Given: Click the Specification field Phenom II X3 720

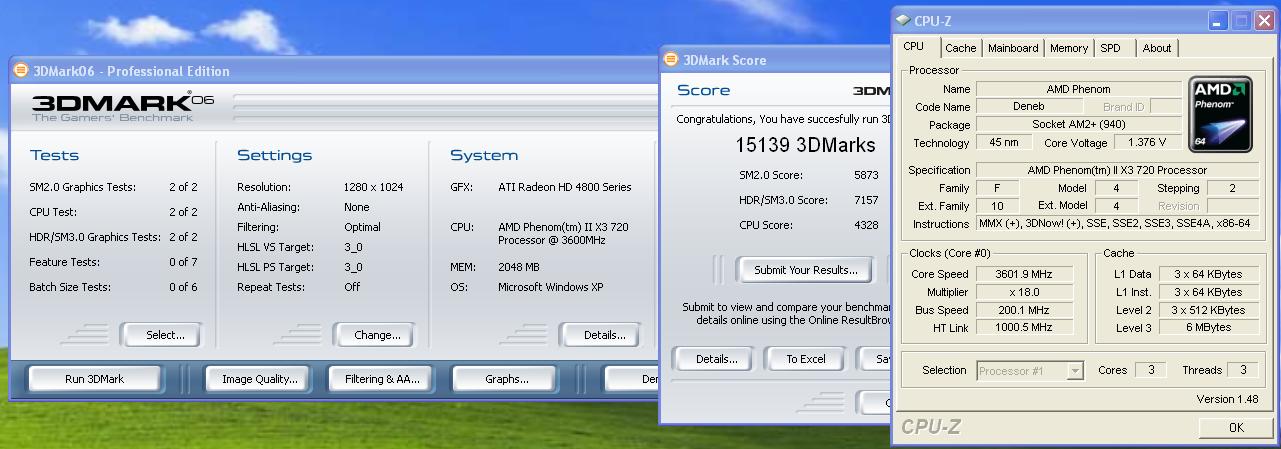Looking at the screenshot, I should coord(1117,170).
